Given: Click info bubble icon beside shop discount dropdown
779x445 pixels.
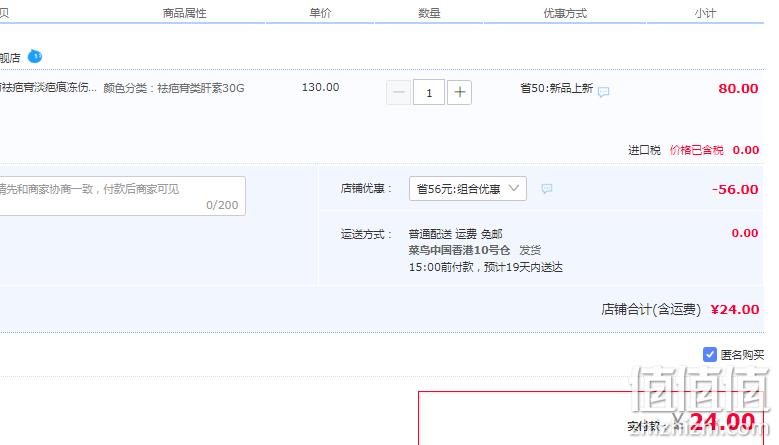Looking at the screenshot, I should tap(546, 188).
